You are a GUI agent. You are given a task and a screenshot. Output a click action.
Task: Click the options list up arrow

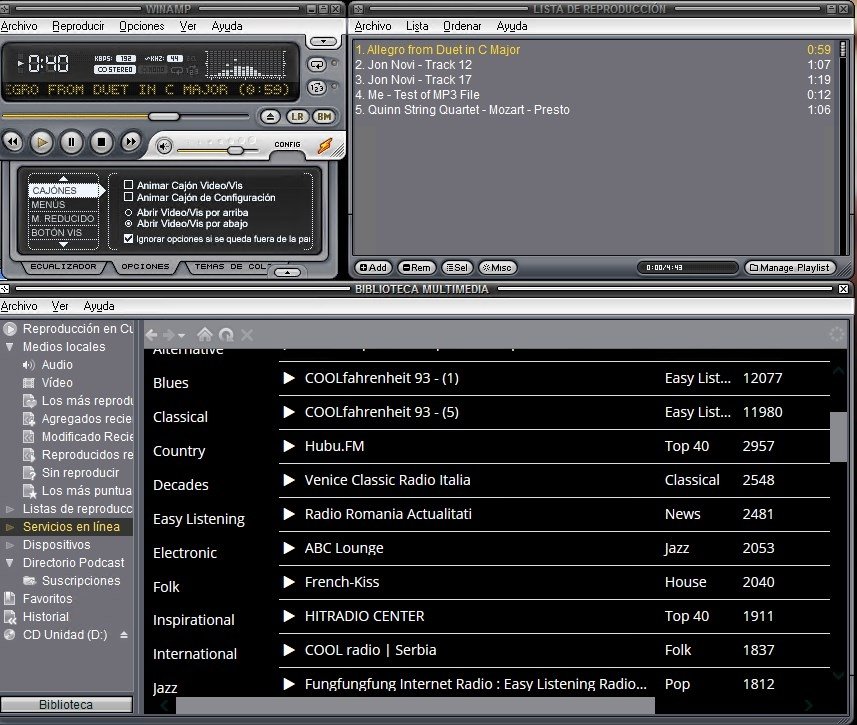[63, 178]
